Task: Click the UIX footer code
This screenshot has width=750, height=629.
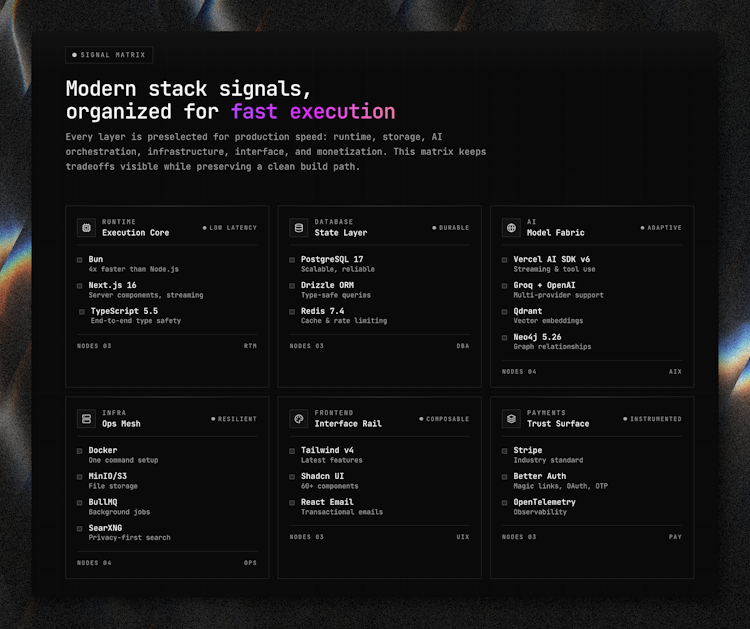Action: point(463,537)
